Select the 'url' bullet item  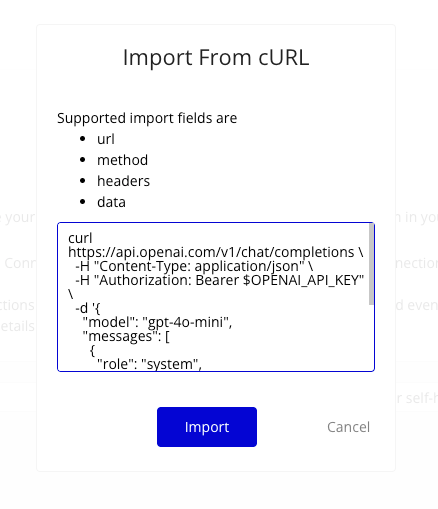pos(106,139)
